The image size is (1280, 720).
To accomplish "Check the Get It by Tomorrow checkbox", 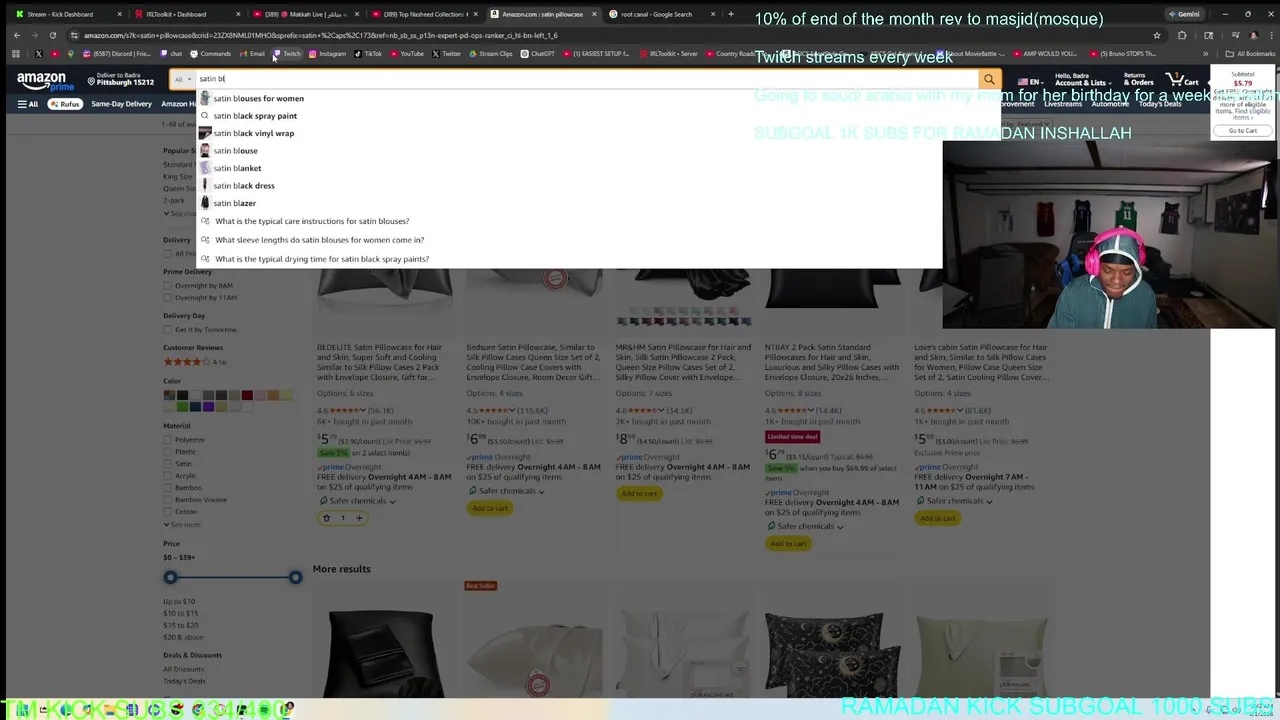I will [x=168, y=330].
